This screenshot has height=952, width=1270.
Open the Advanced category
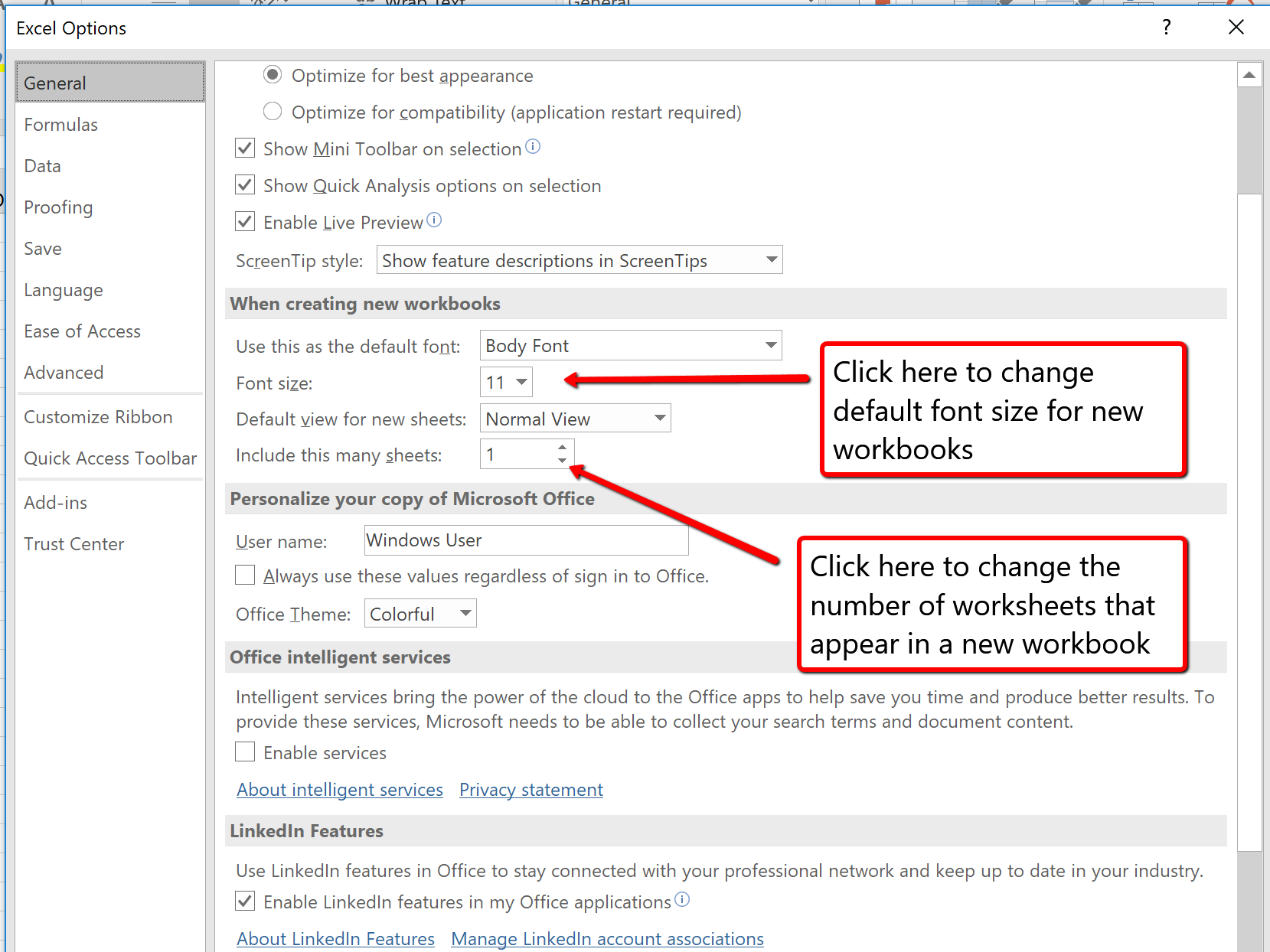[110, 372]
